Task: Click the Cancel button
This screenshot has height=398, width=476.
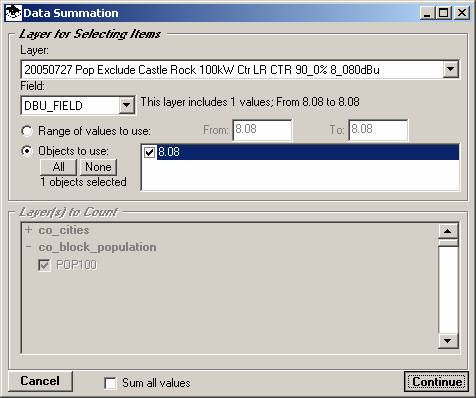Action: point(40,381)
